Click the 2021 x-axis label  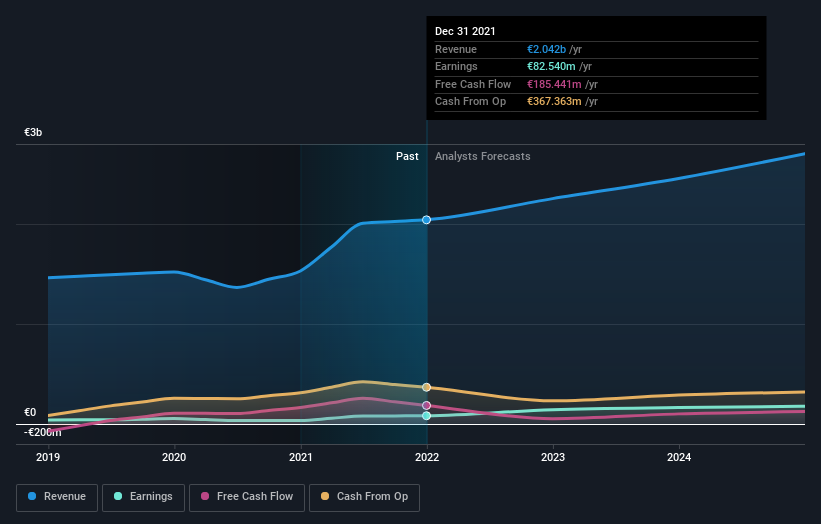click(x=301, y=457)
